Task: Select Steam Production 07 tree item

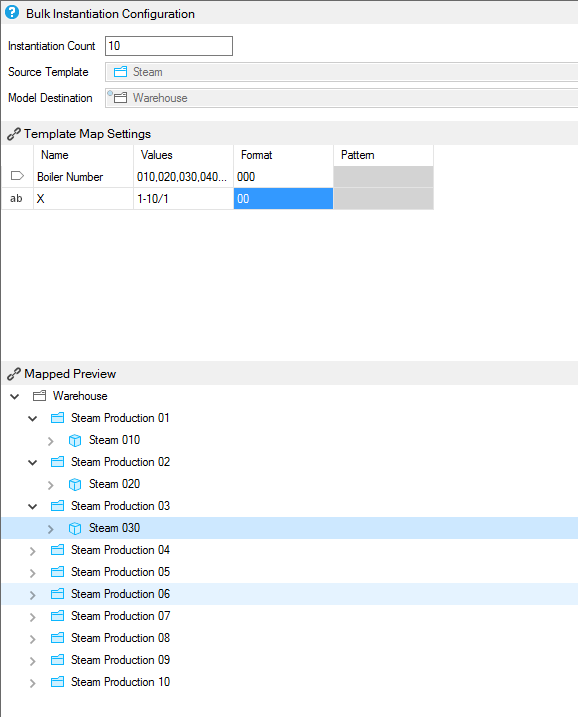Action: click(120, 616)
